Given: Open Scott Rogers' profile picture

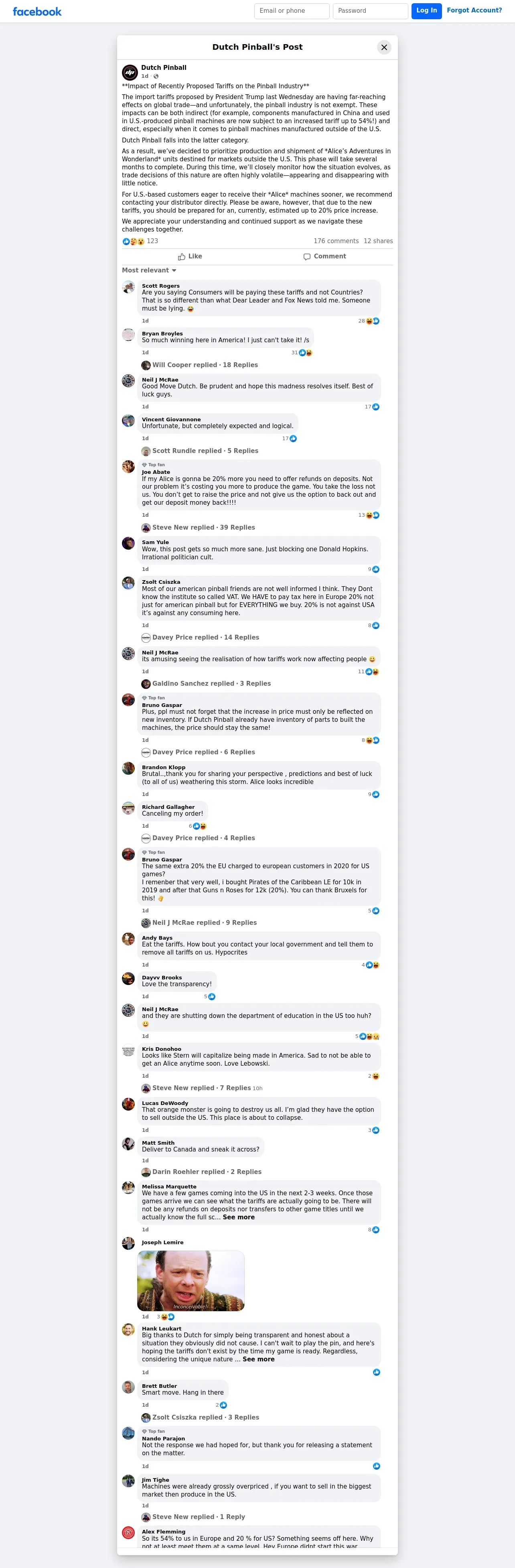Looking at the screenshot, I should 128,287.
